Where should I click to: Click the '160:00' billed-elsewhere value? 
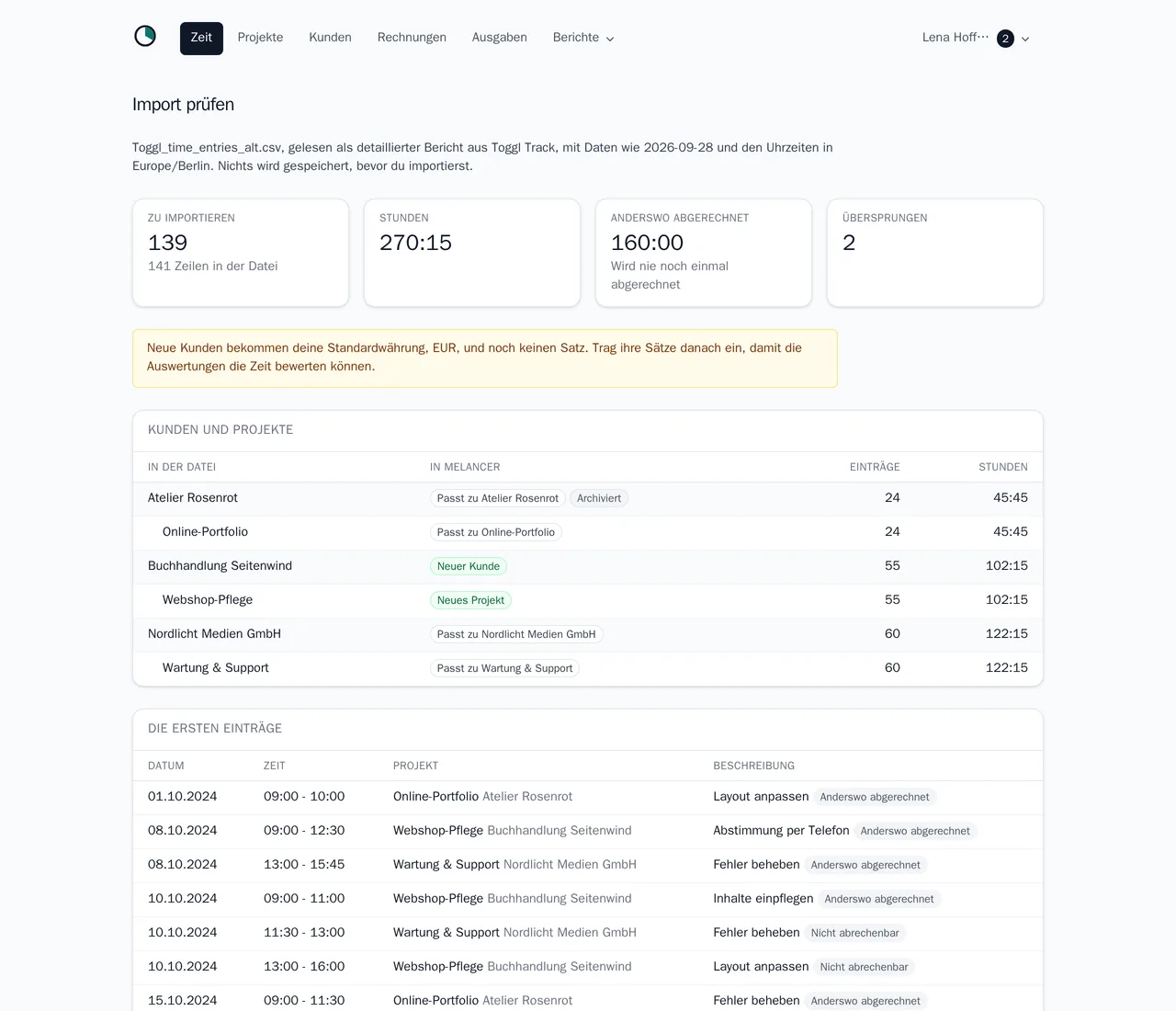pyautogui.click(x=647, y=243)
